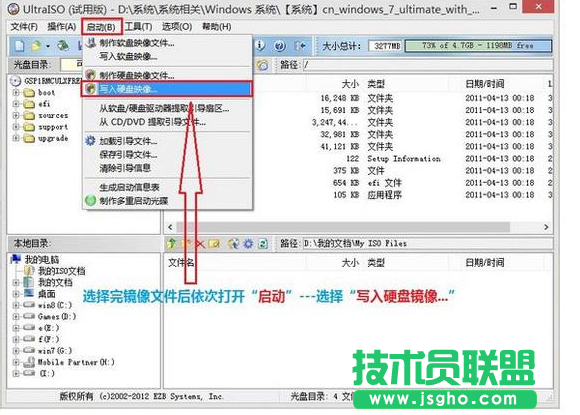Select 写入硬盘映像... menu entry
580x415 pixels.
point(168,89)
